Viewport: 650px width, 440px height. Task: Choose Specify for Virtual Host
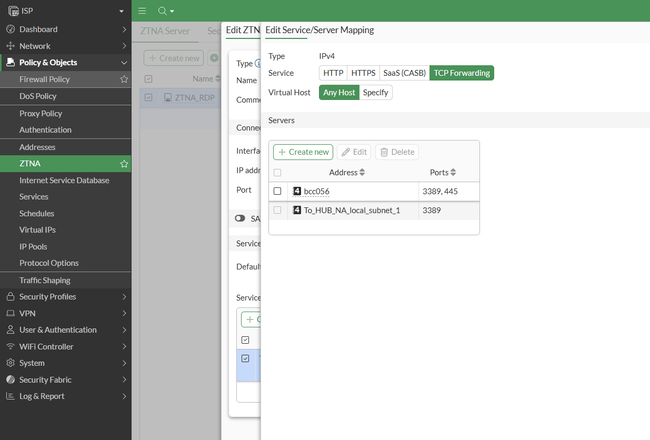tap(376, 92)
